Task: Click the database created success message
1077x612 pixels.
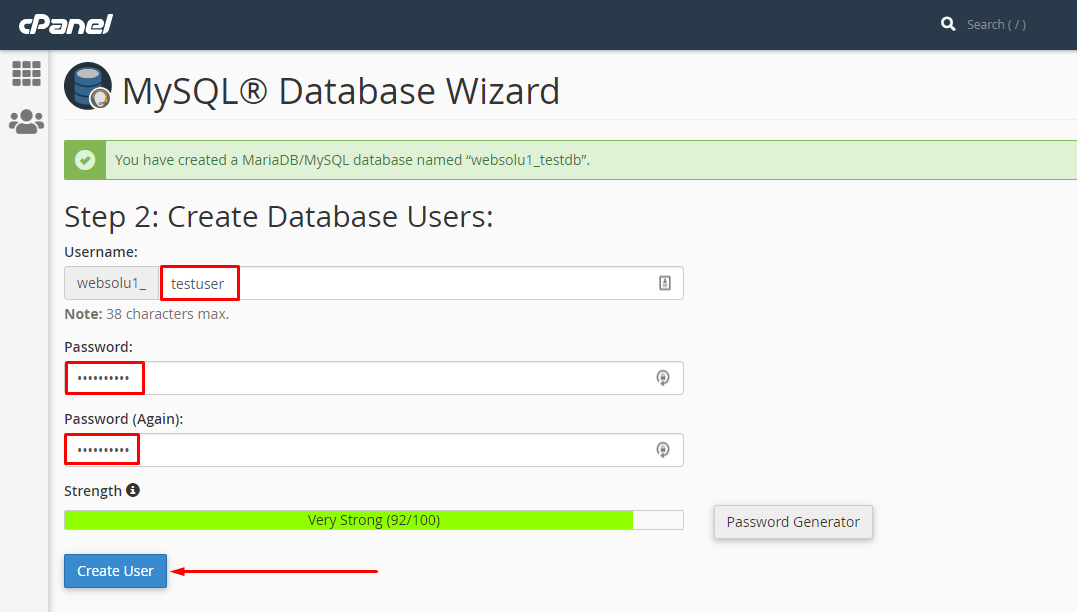Action: [352, 160]
